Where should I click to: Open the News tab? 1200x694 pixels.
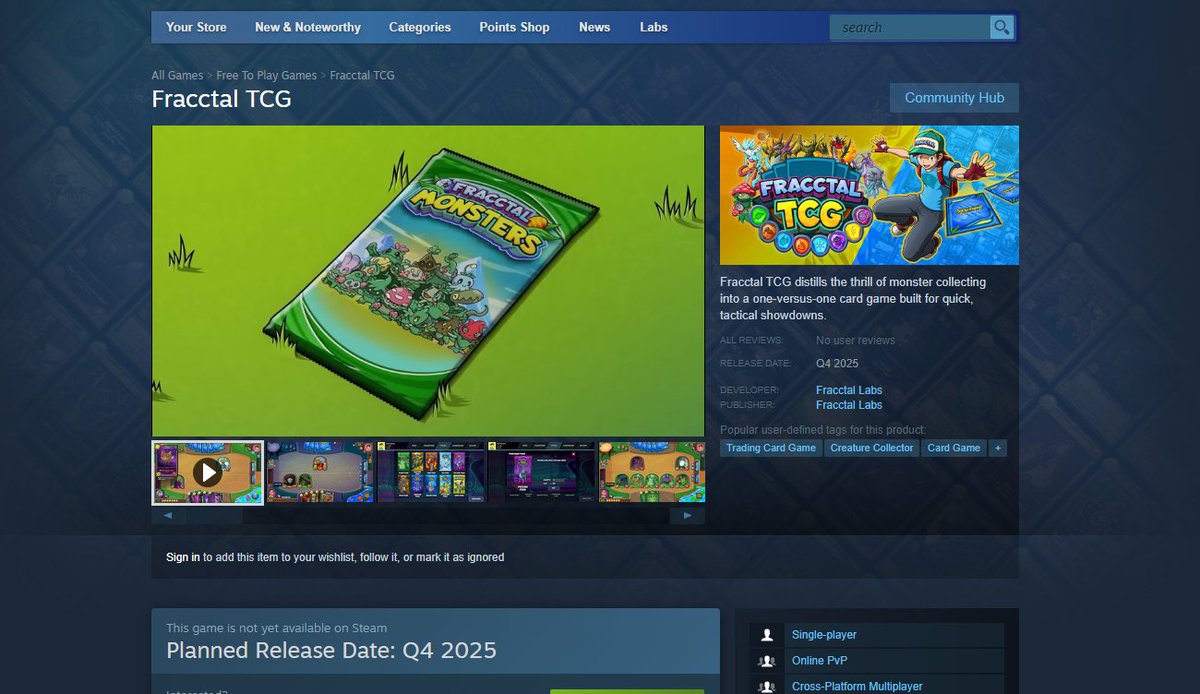tap(594, 27)
